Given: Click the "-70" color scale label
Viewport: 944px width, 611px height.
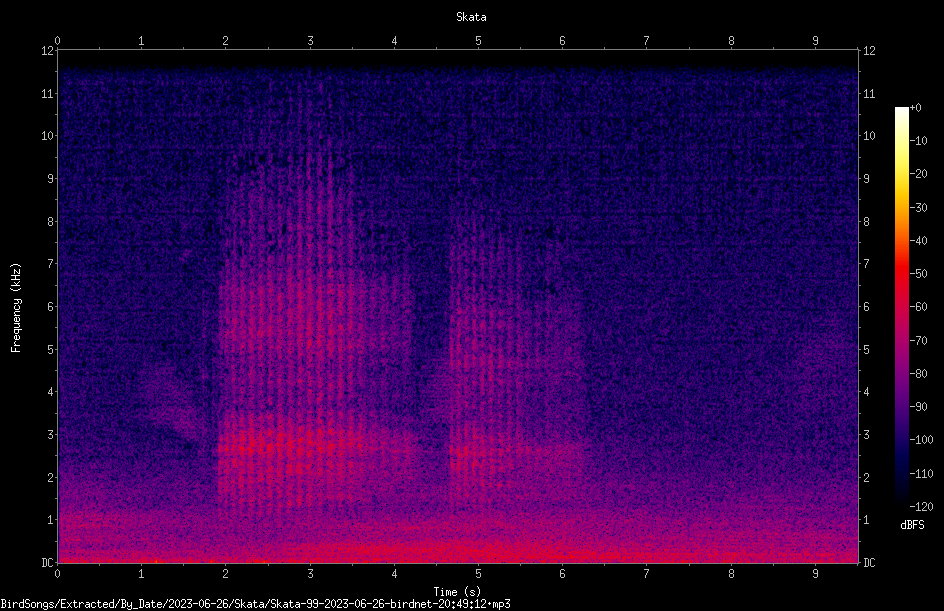Looking at the screenshot, I should 918,341.
